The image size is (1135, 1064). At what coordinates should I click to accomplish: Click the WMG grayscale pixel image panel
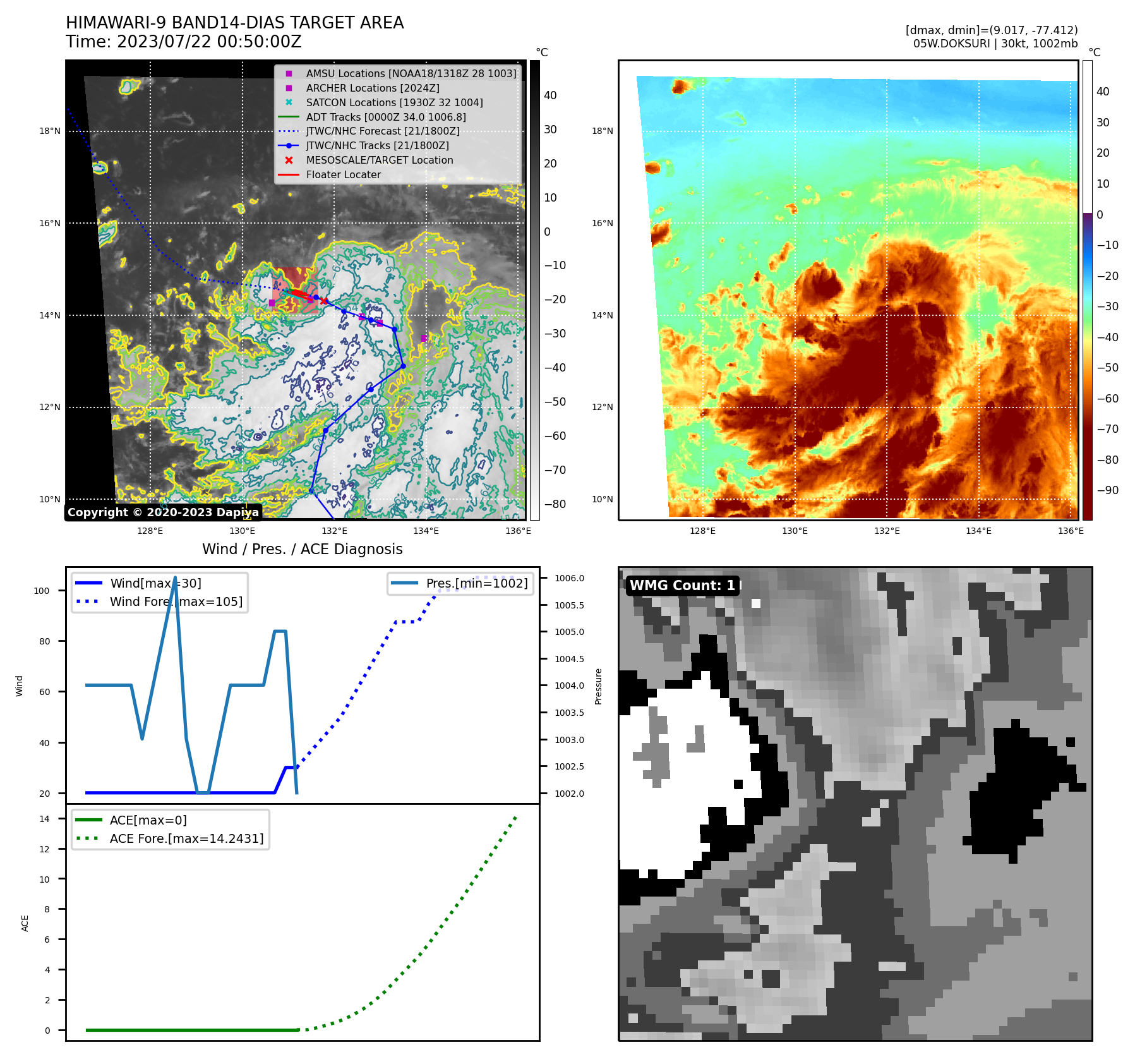click(x=855, y=804)
